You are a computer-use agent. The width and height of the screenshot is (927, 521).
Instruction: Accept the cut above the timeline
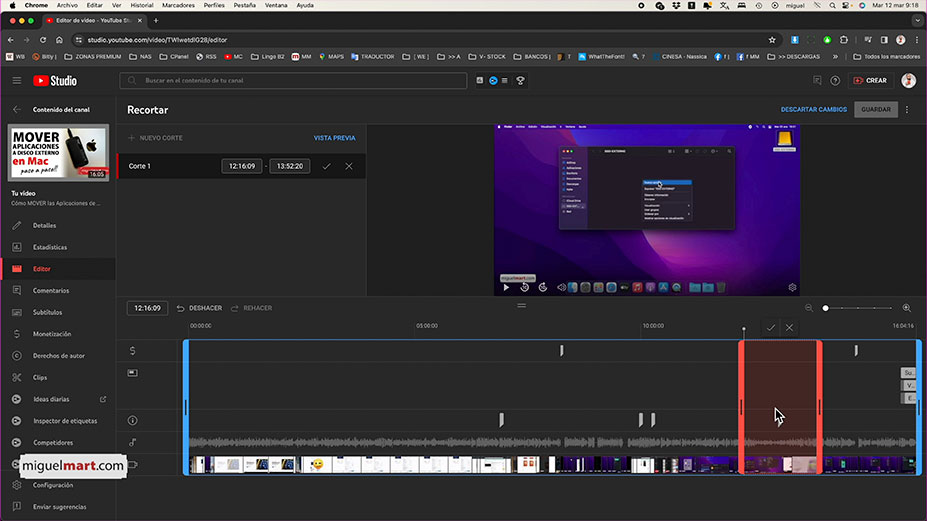770,327
